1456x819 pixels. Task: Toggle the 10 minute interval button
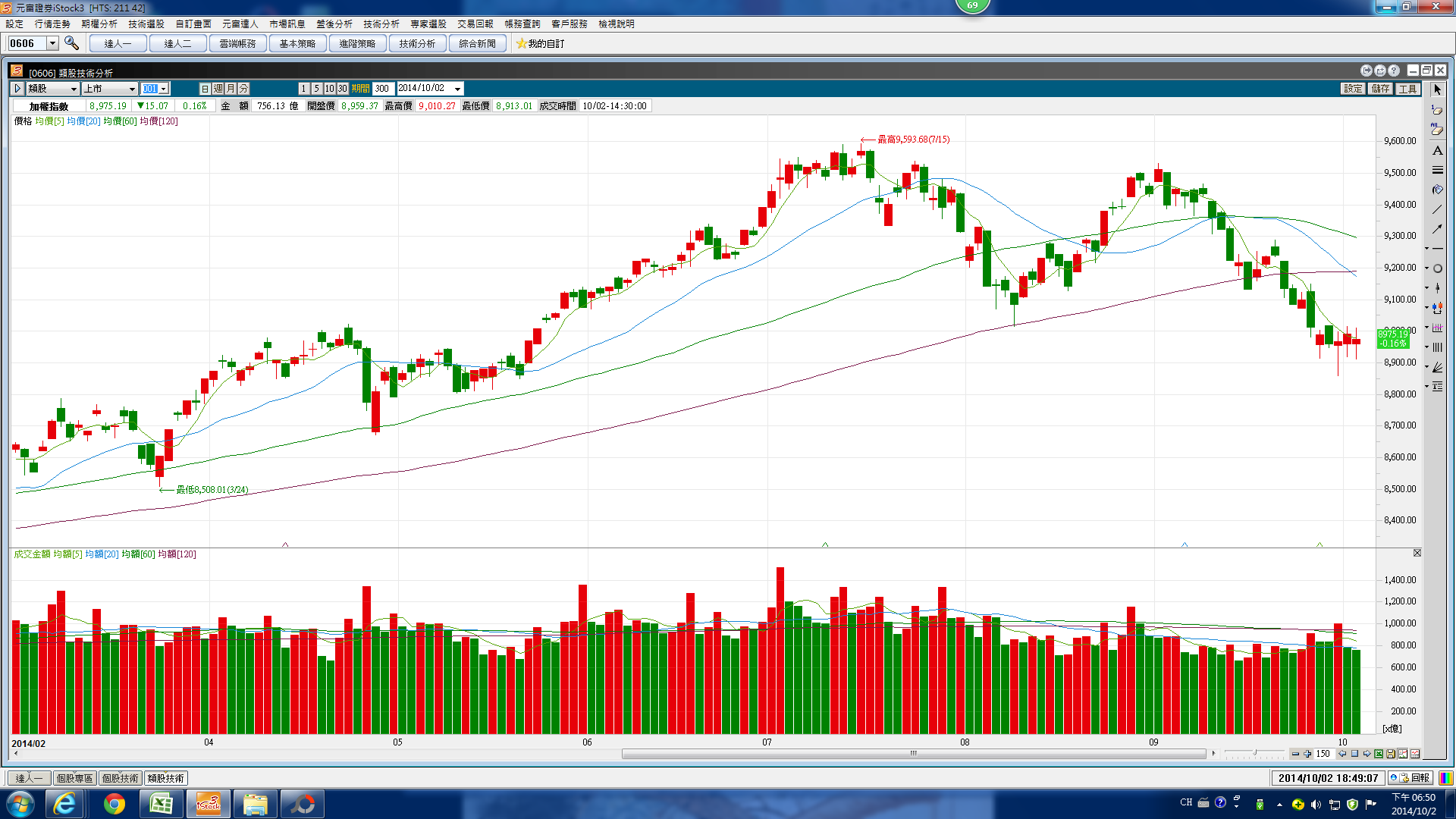point(329,89)
